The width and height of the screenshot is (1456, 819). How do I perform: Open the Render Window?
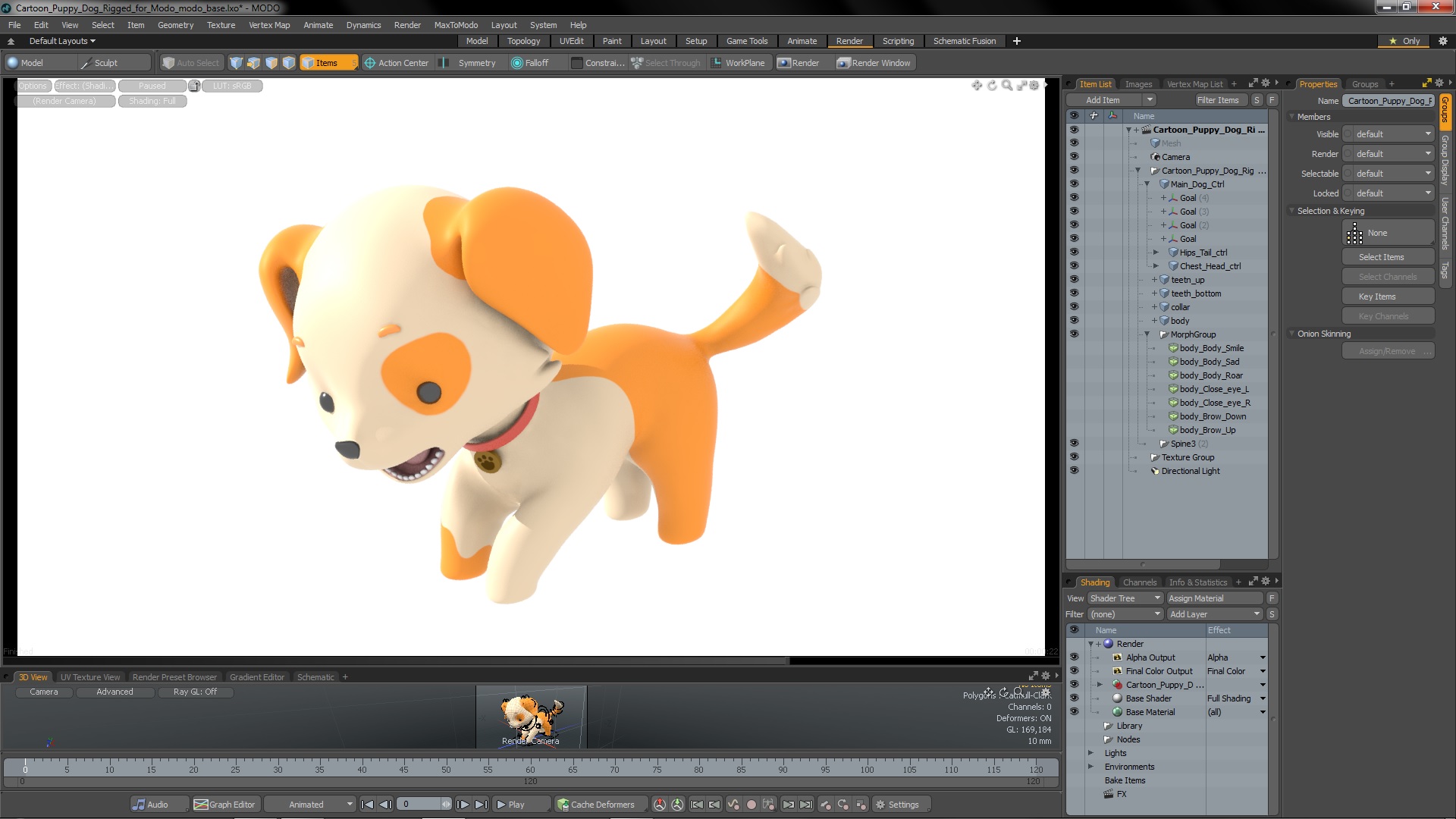point(874,63)
